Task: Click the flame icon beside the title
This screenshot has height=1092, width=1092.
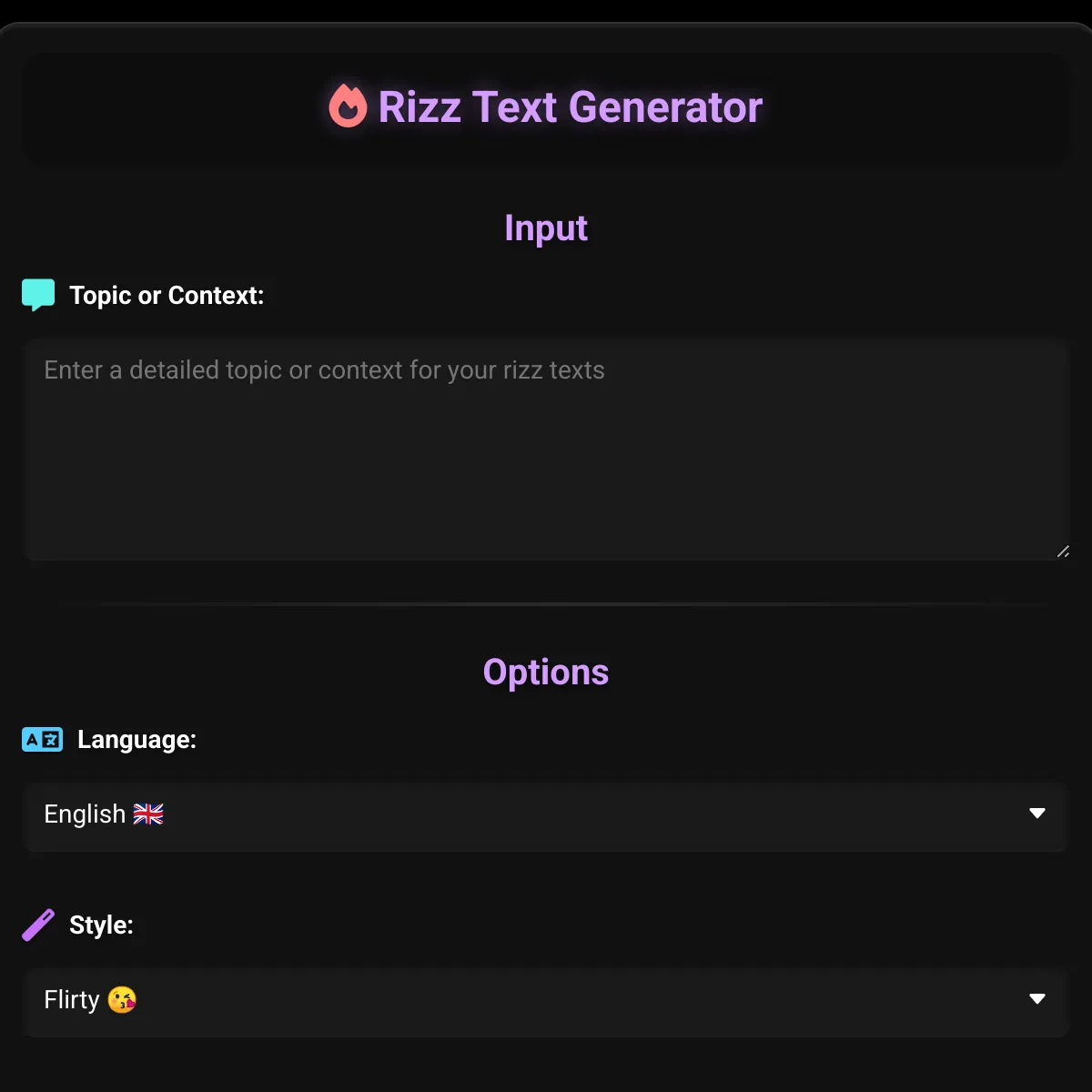Action: [x=348, y=106]
